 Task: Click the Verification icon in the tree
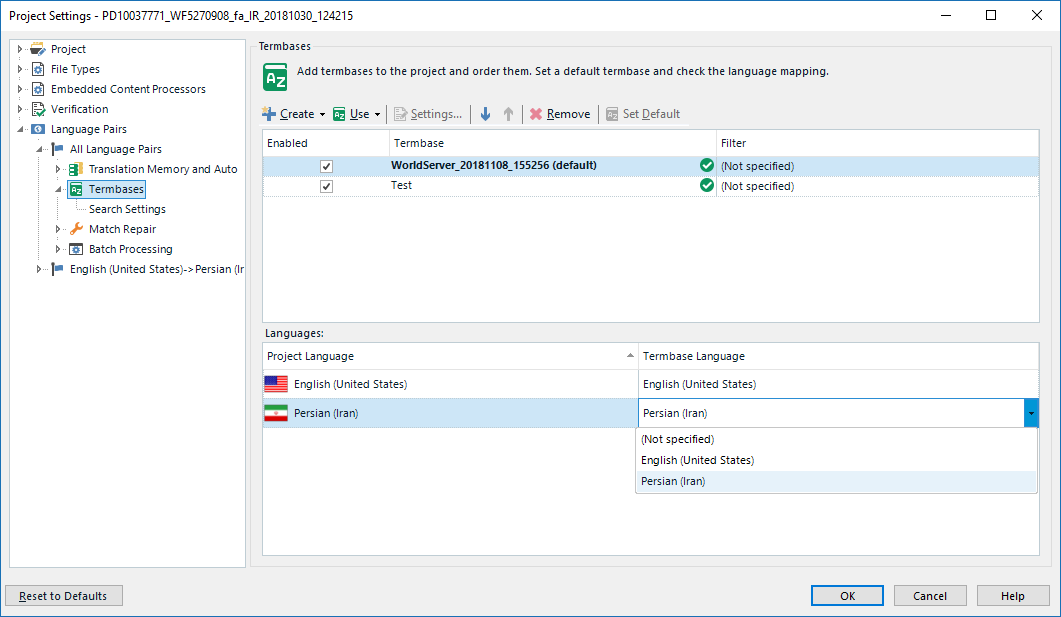click(38, 109)
